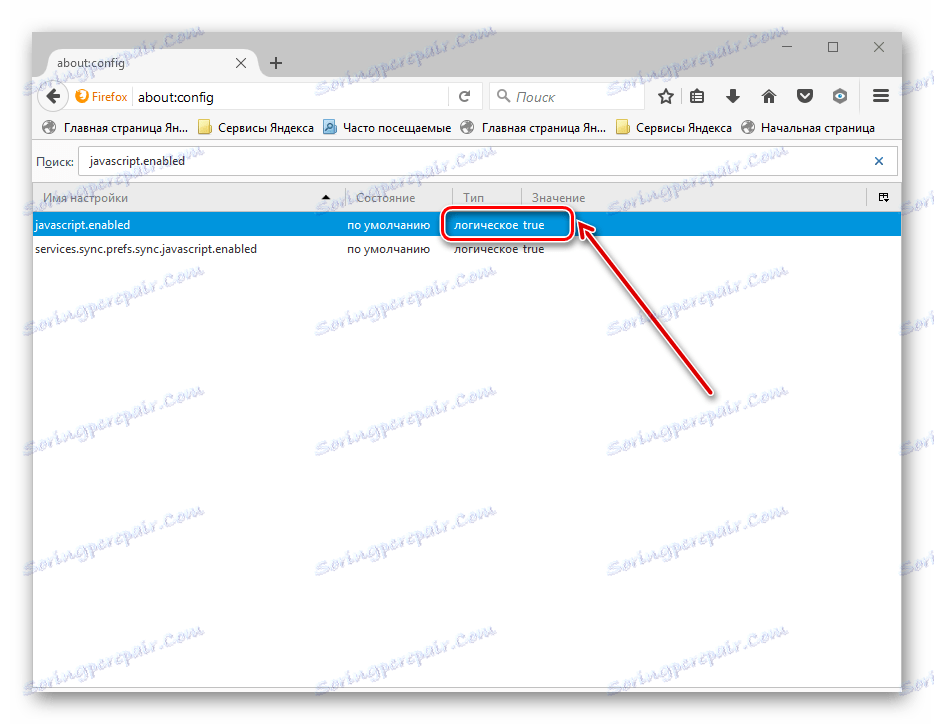934x724 pixels.
Task: Click логическое type in javascript.enabled row
Action: pos(486,225)
